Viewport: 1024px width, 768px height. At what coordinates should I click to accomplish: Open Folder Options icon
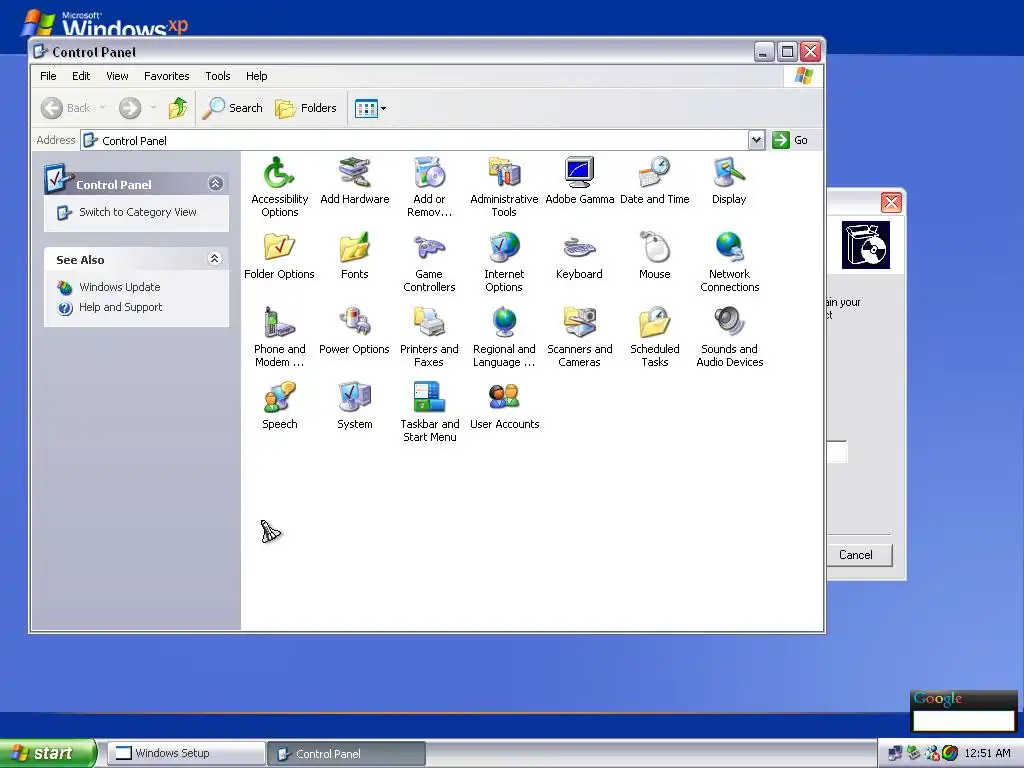[279, 248]
